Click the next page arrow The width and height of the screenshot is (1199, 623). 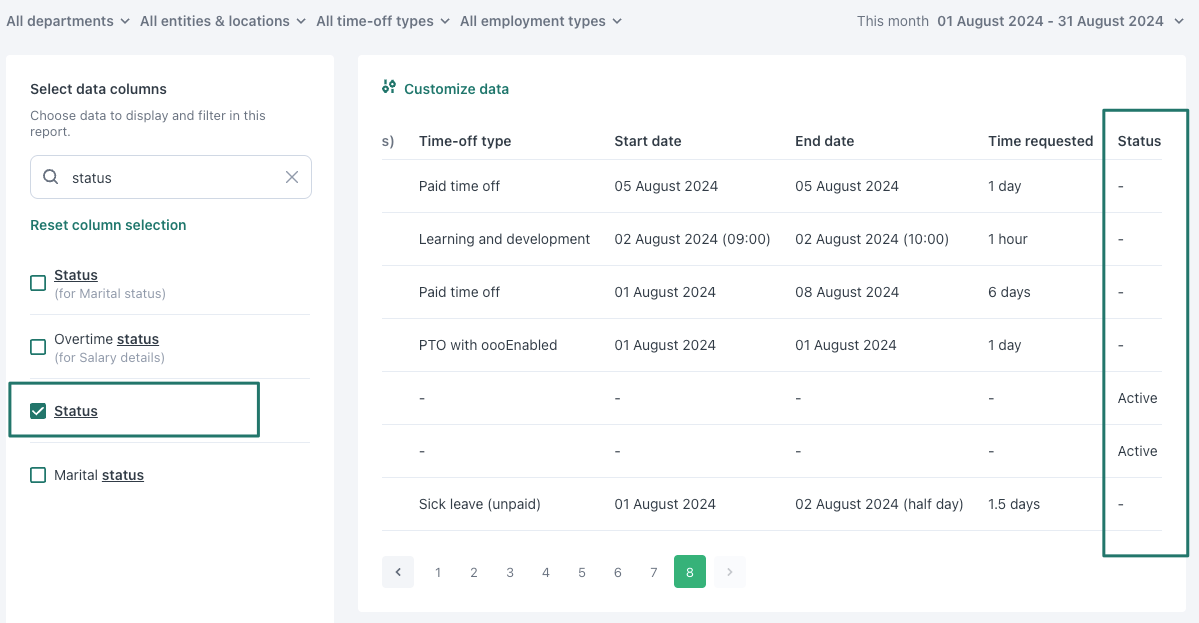[x=729, y=571]
